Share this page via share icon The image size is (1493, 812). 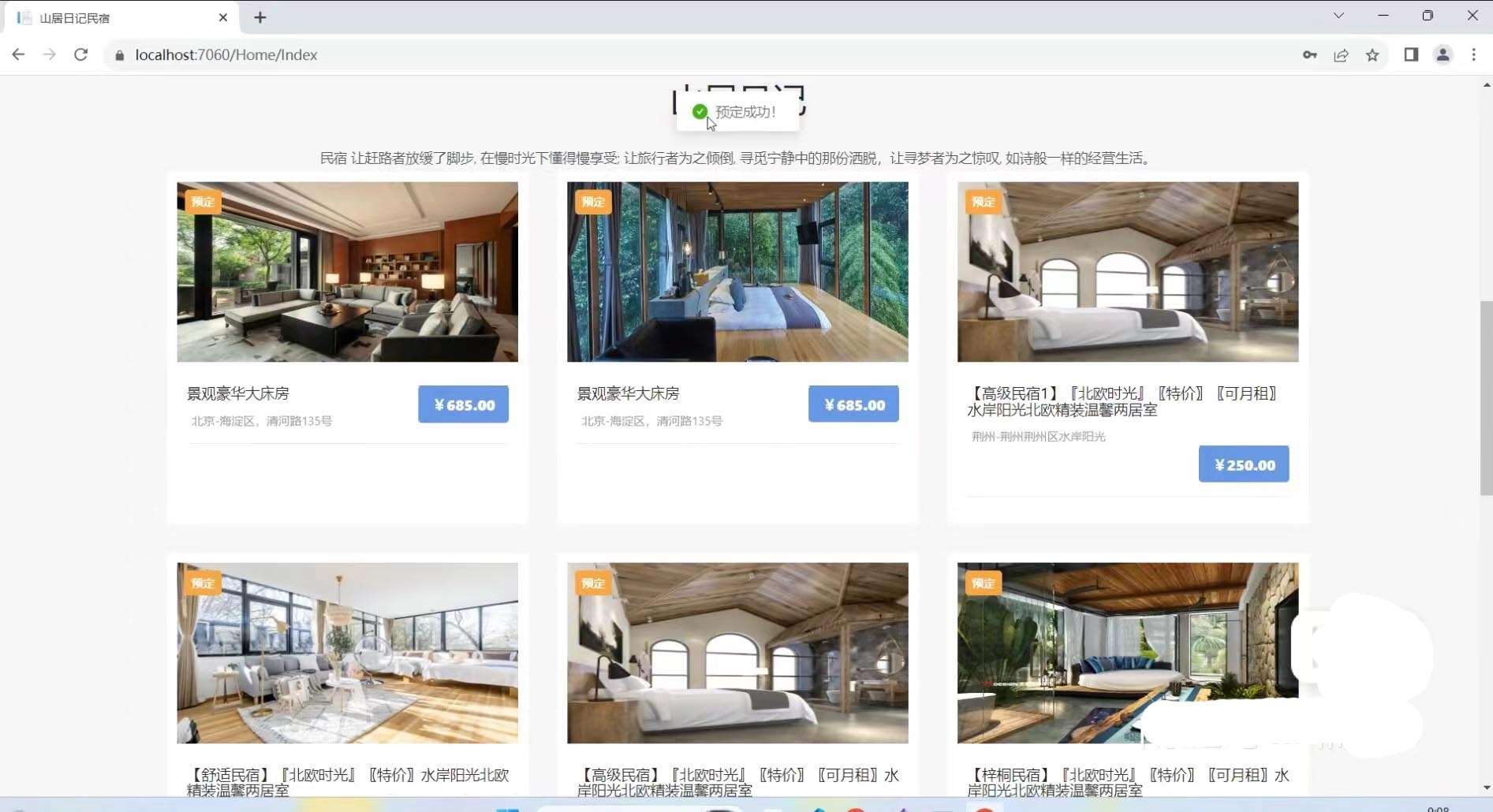click(x=1341, y=54)
